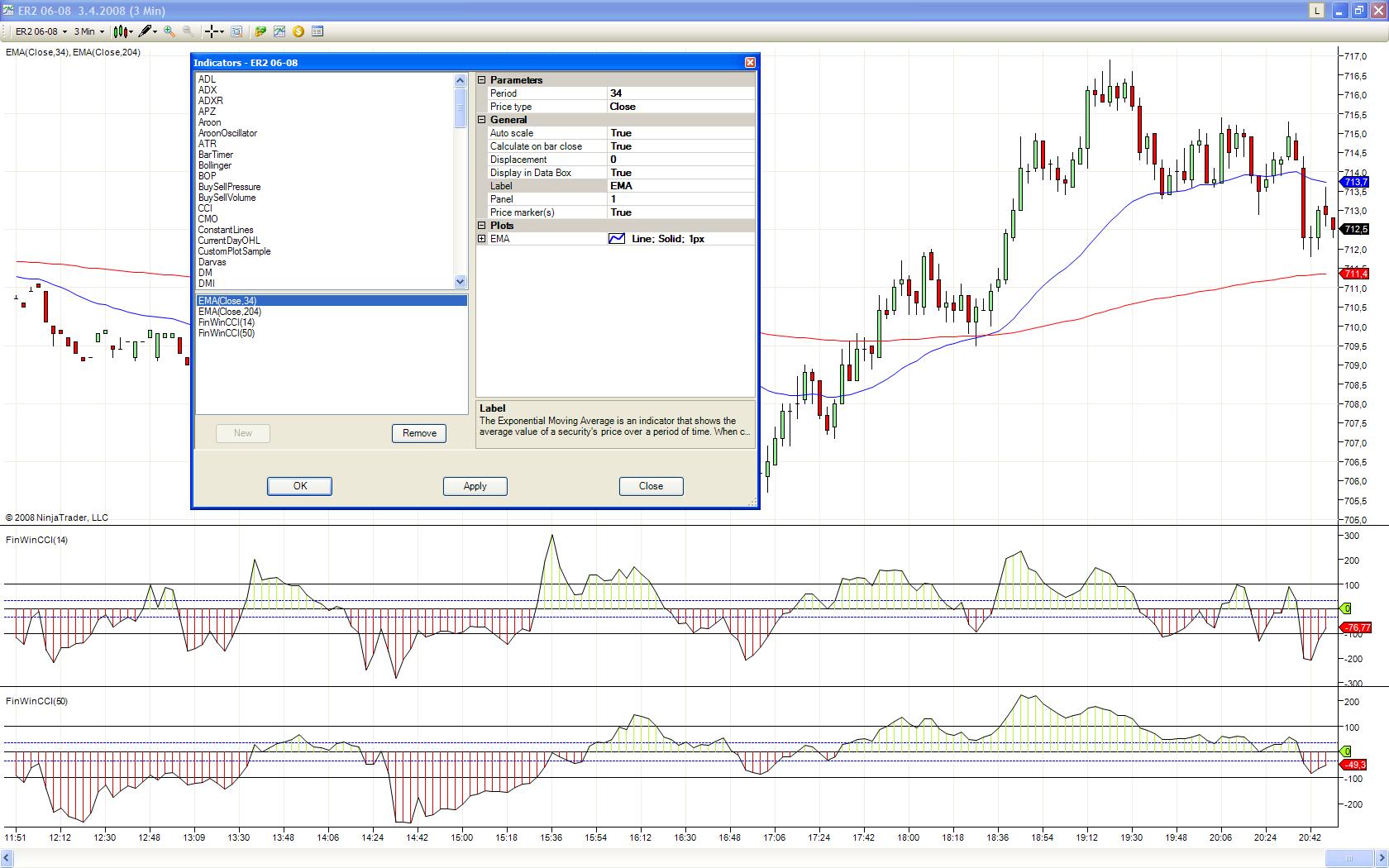Open the indicators chart icon
The width and height of the screenshot is (1389, 868).
tap(279, 31)
